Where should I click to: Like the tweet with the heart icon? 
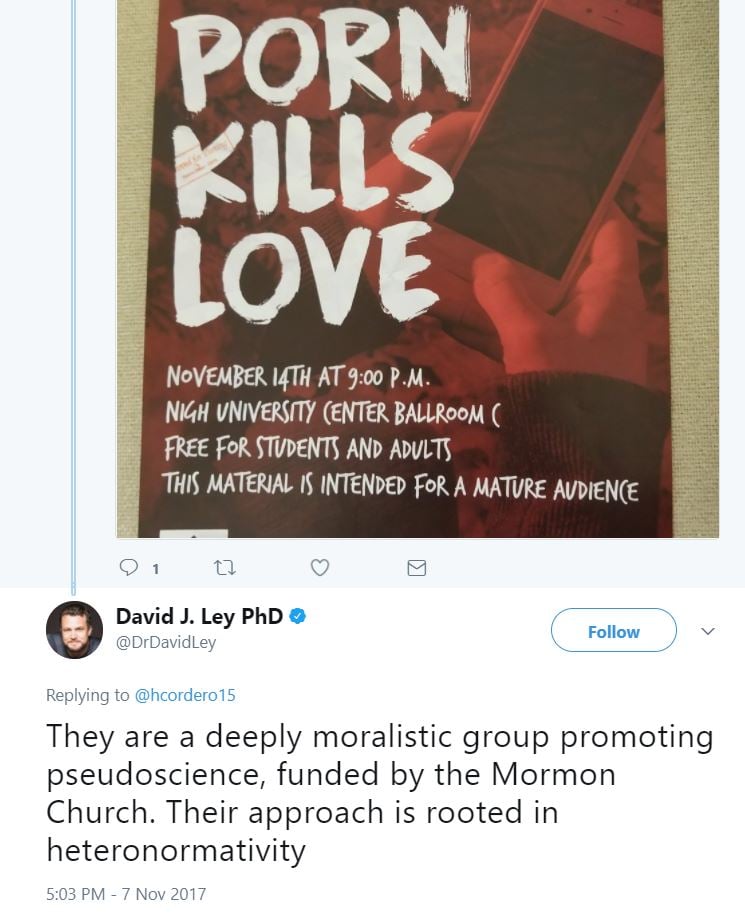pyautogui.click(x=320, y=568)
